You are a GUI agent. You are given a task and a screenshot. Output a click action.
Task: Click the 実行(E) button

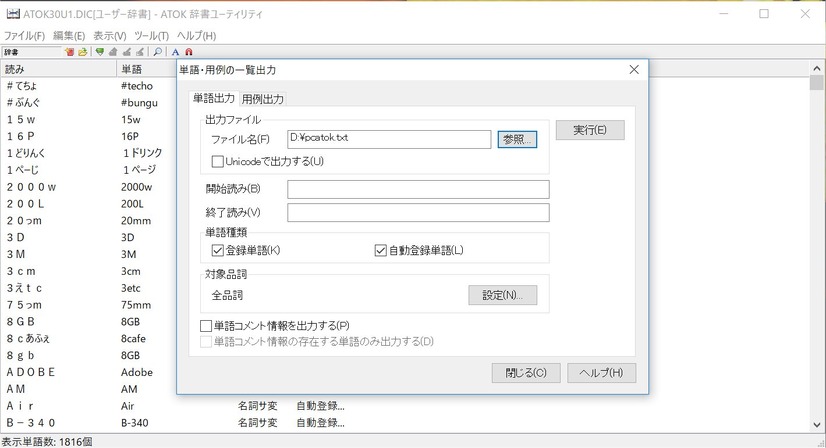click(x=590, y=130)
